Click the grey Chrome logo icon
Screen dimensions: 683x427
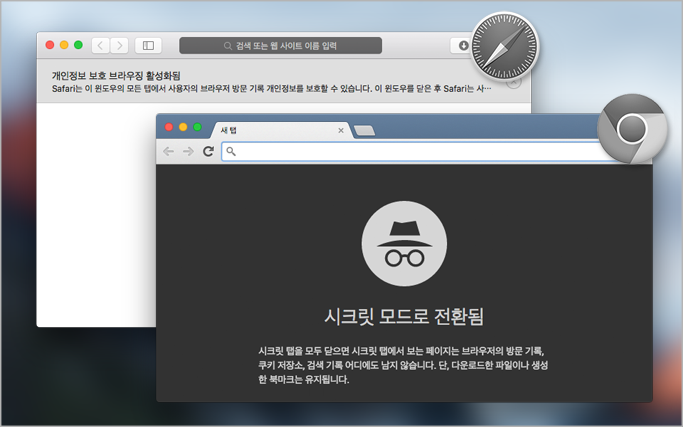[632, 129]
